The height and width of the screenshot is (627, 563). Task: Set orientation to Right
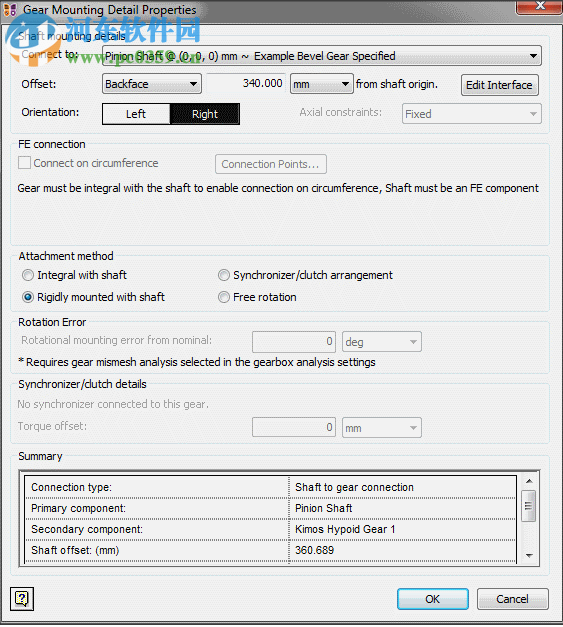point(205,114)
